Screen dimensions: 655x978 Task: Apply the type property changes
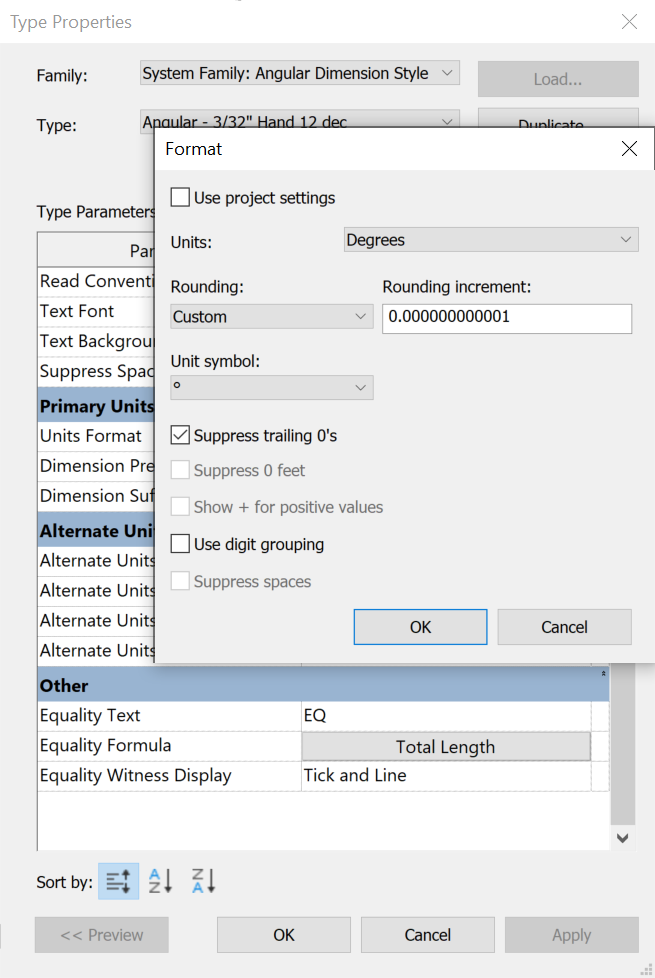(571, 935)
